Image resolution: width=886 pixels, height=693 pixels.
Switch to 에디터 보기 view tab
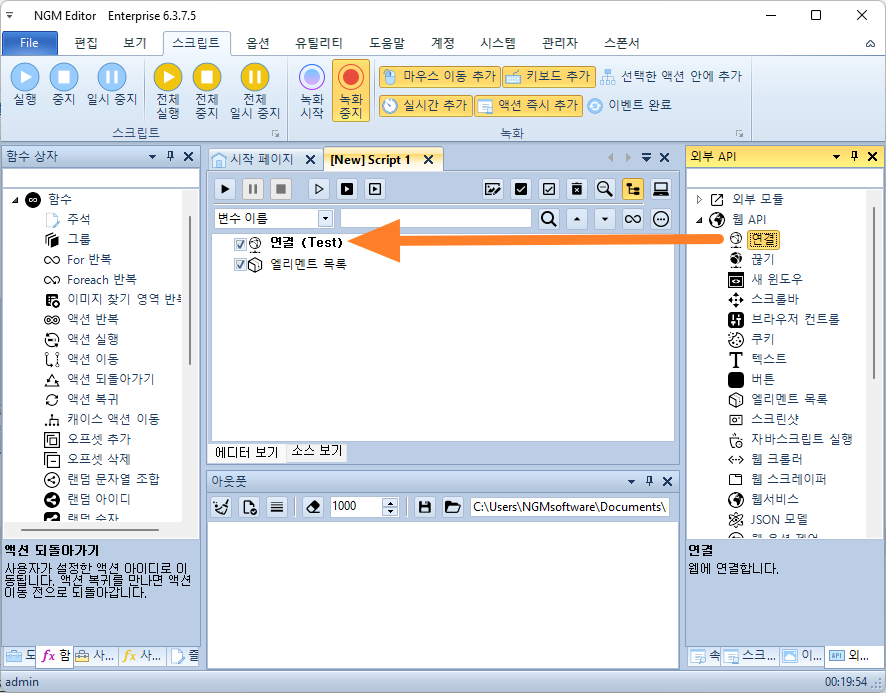pos(247,452)
